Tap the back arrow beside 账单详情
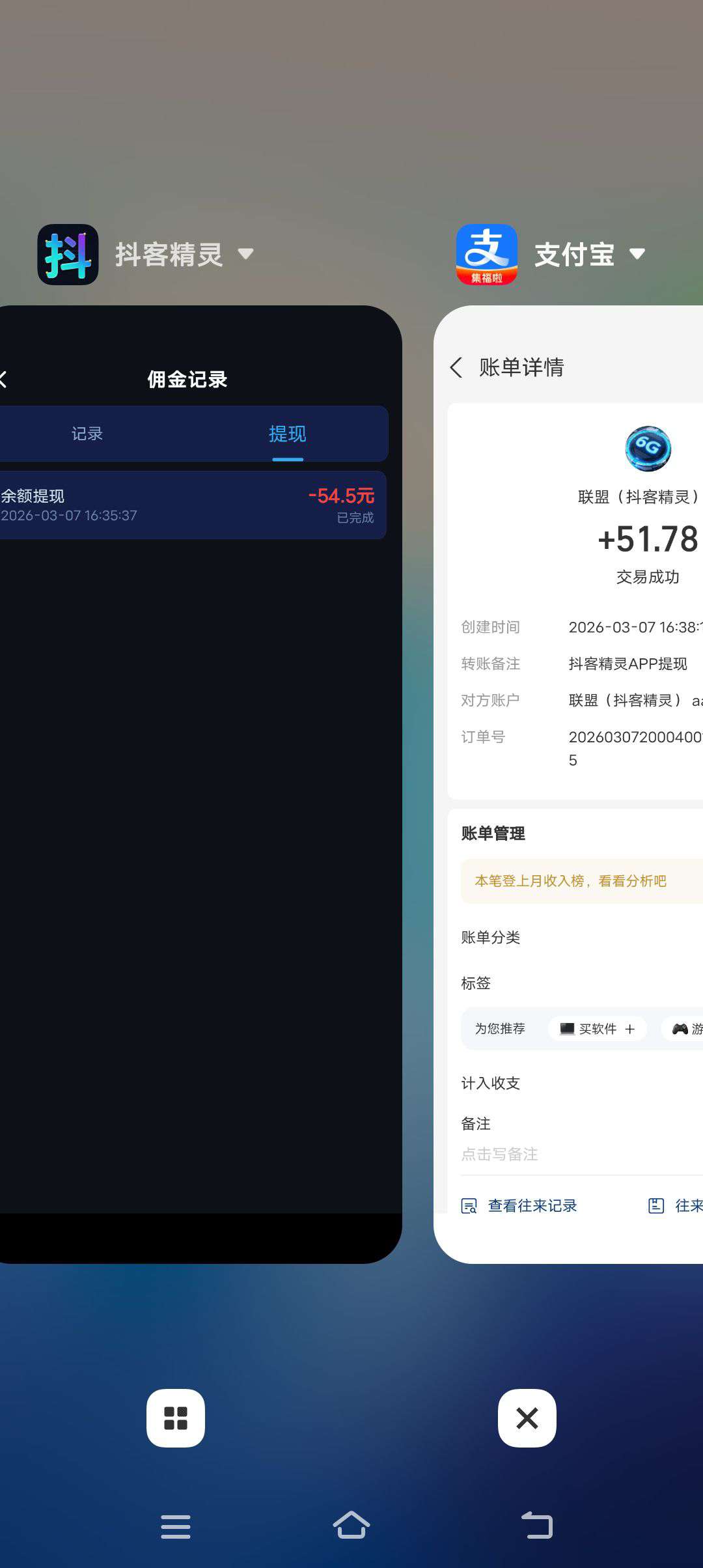The image size is (703, 1568). (x=456, y=367)
